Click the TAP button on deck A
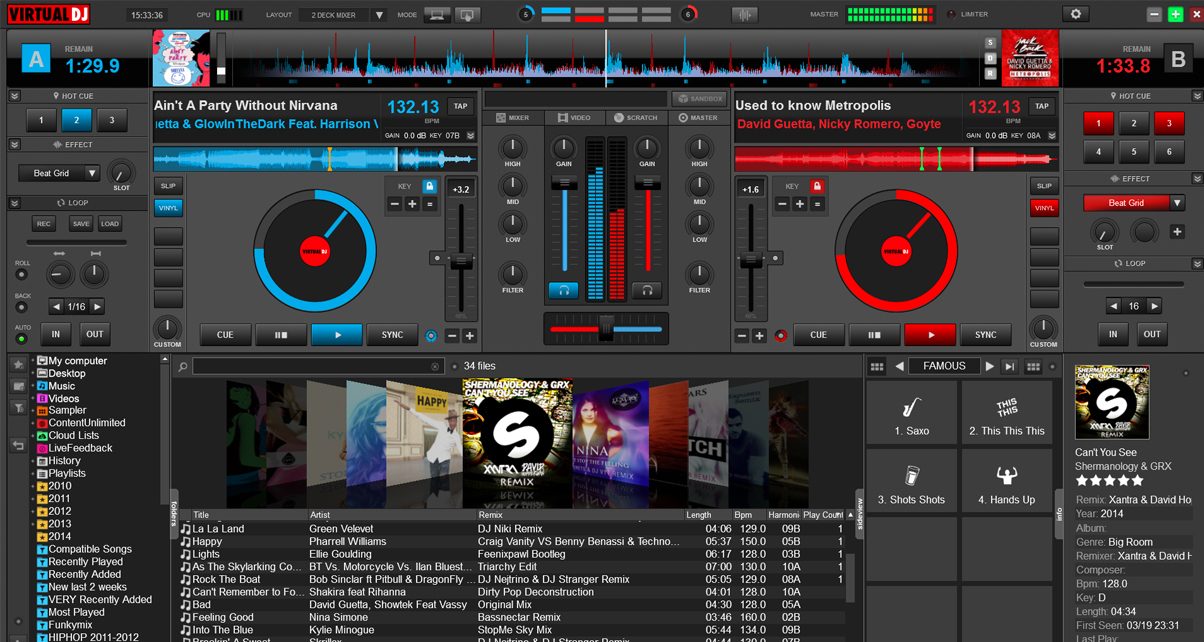 point(460,106)
